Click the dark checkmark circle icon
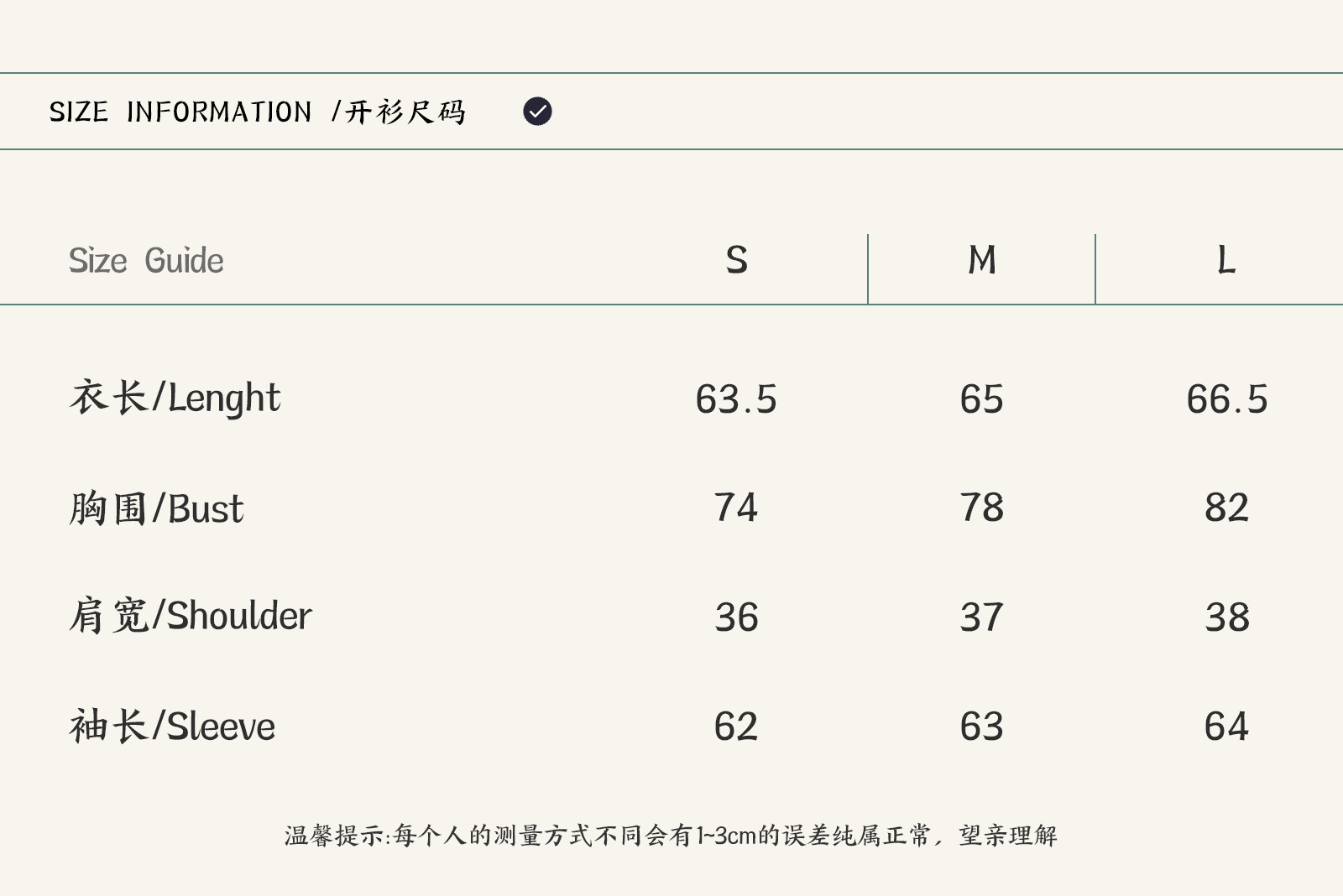The height and width of the screenshot is (896, 1343). pyautogui.click(x=537, y=111)
